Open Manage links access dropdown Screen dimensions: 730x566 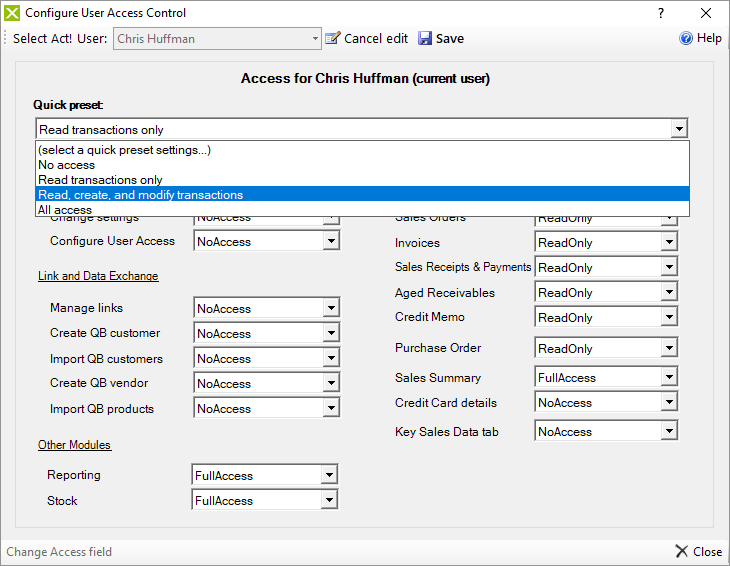331,308
